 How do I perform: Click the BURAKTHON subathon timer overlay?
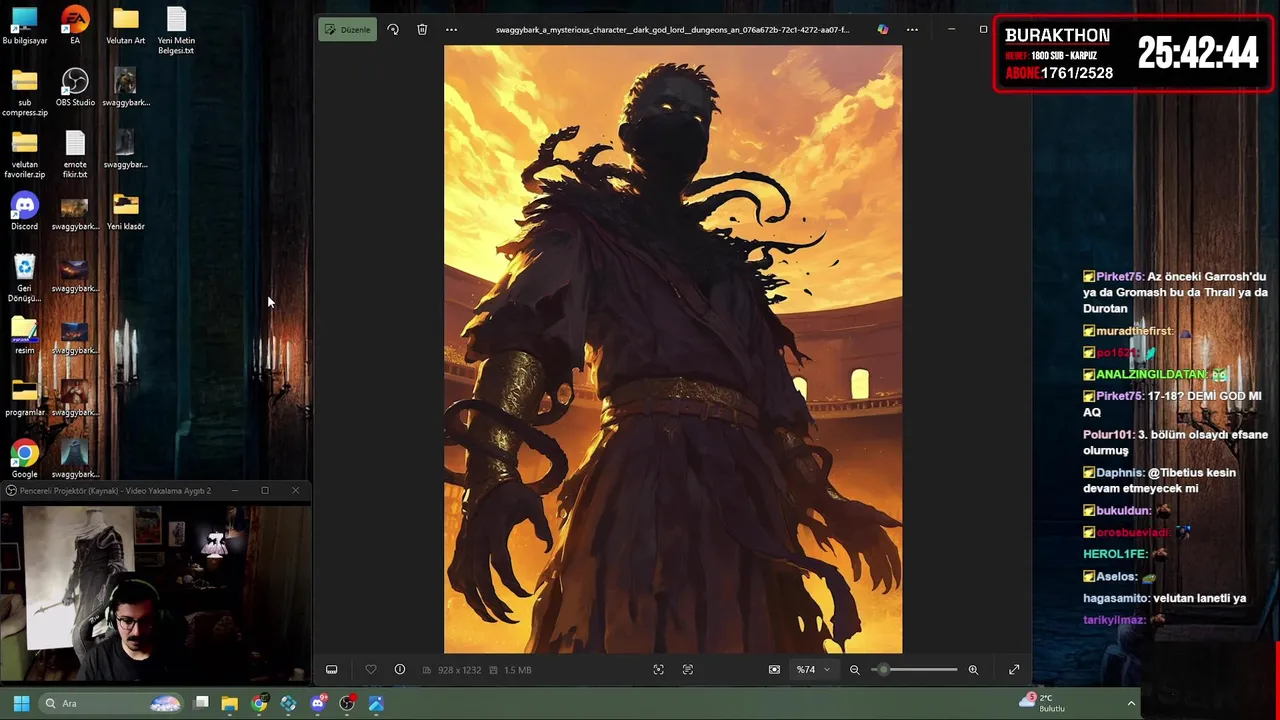(x=1134, y=54)
